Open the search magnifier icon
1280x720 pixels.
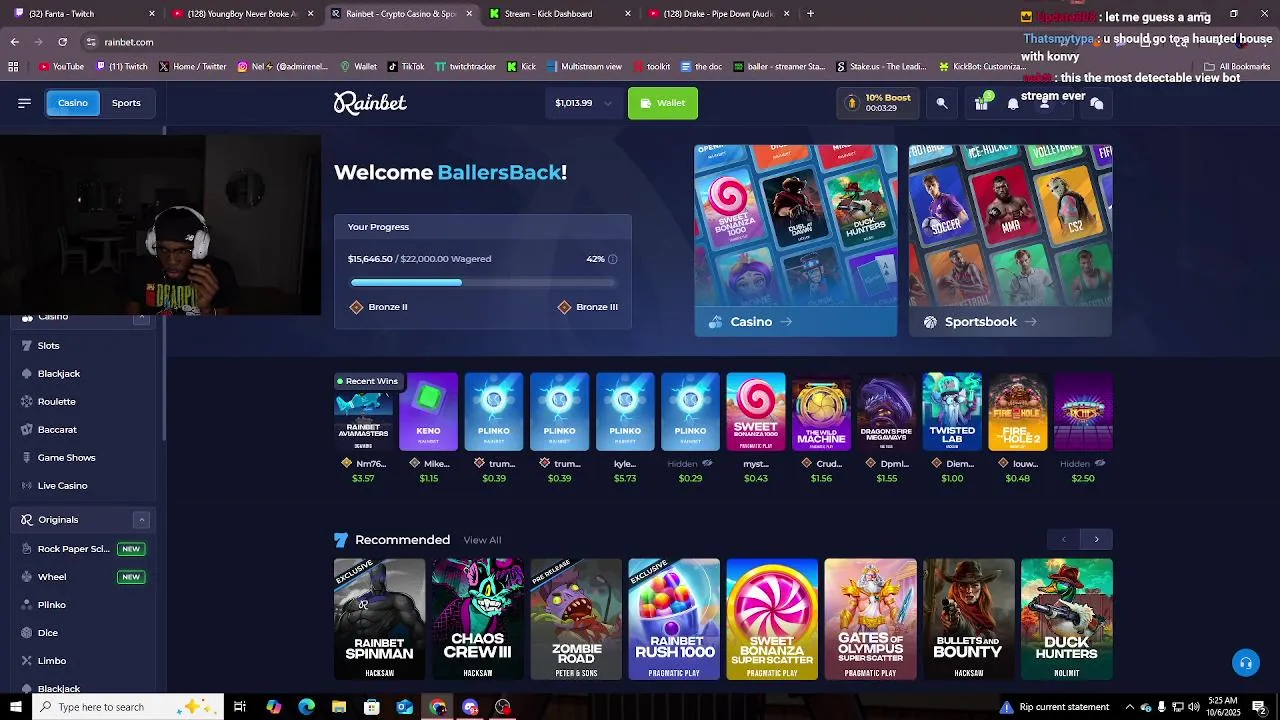click(x=942, y=103)
